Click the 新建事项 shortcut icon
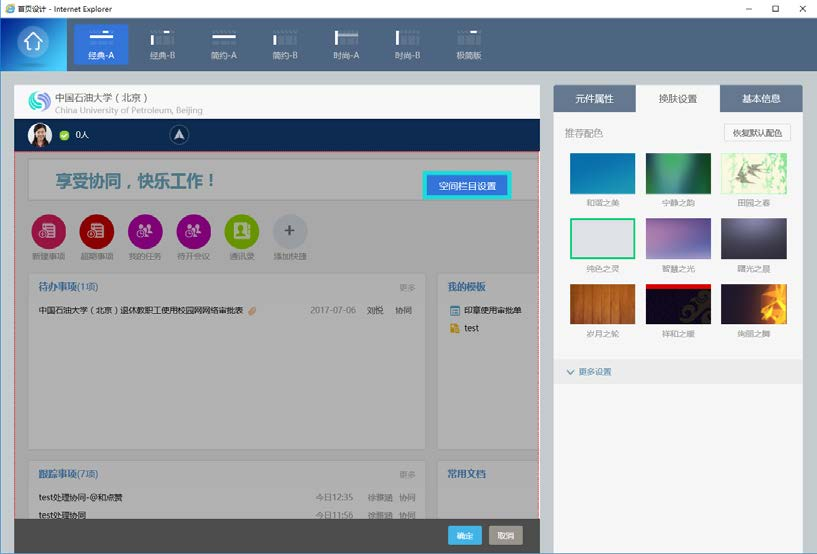The height and width of the screenshot is (554, 817). tap(49, 231)
